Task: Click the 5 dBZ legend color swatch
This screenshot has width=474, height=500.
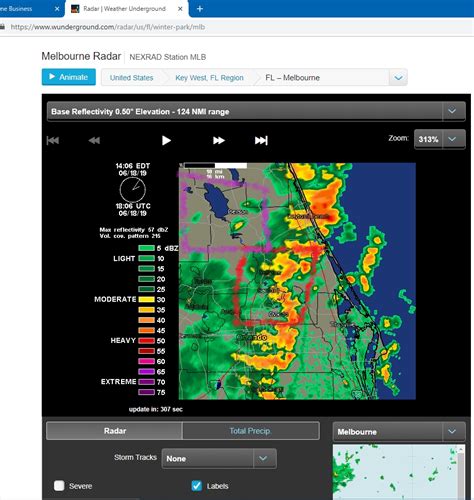Action: pos(146,248)
